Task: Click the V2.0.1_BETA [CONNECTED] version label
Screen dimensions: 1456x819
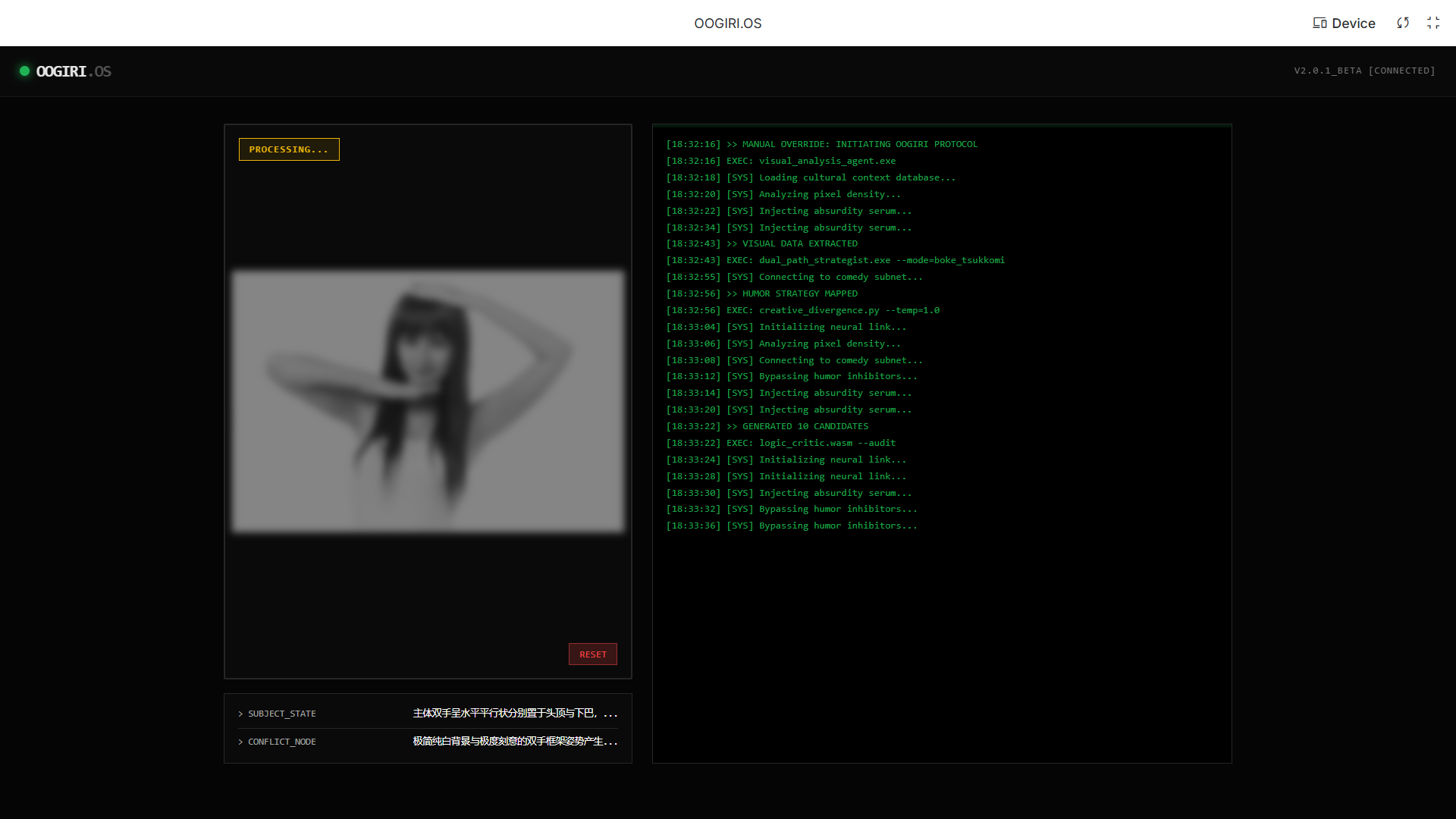Action: click(1364, 71)
